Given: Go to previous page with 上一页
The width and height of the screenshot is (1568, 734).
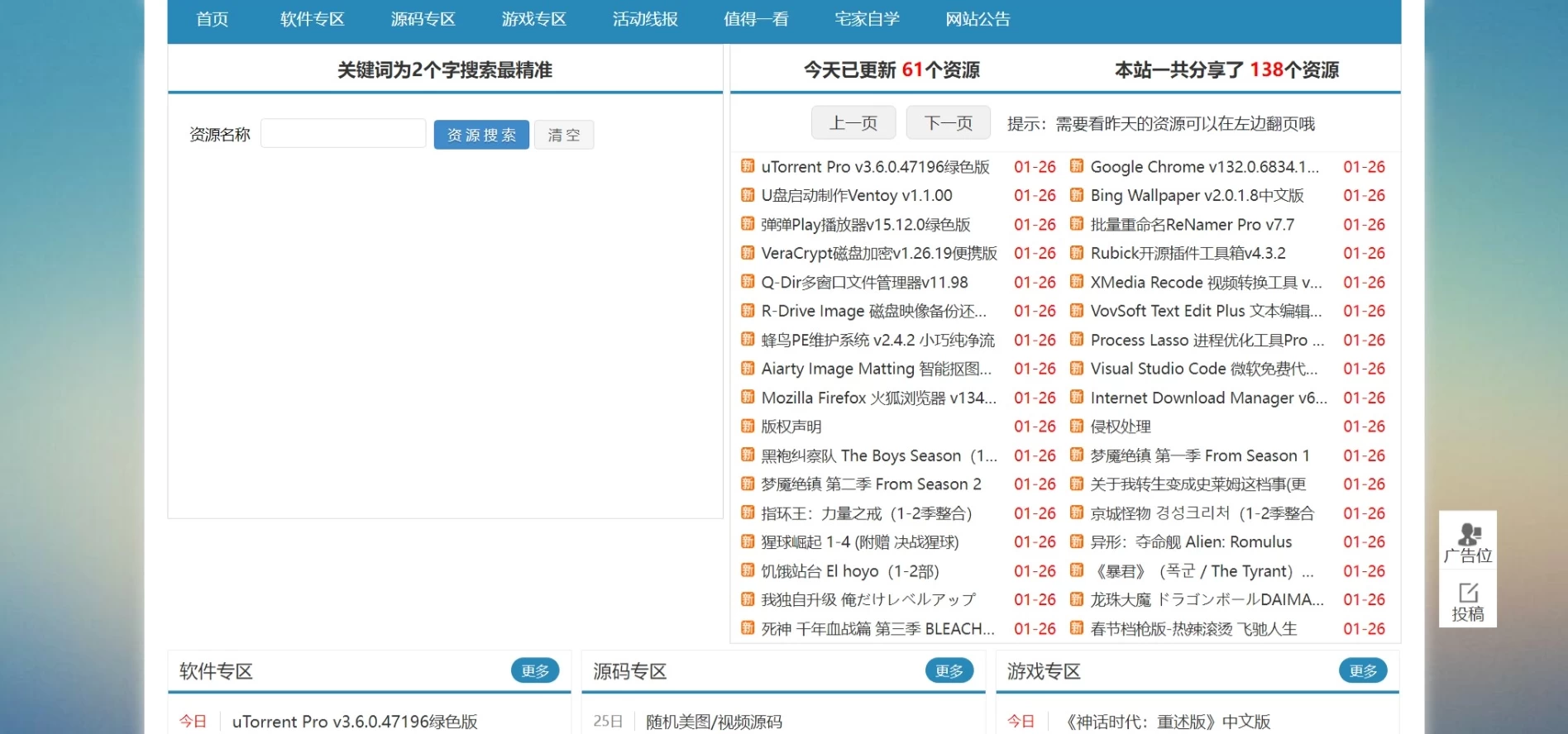Looking at the screenshot, I should point(853,123).
